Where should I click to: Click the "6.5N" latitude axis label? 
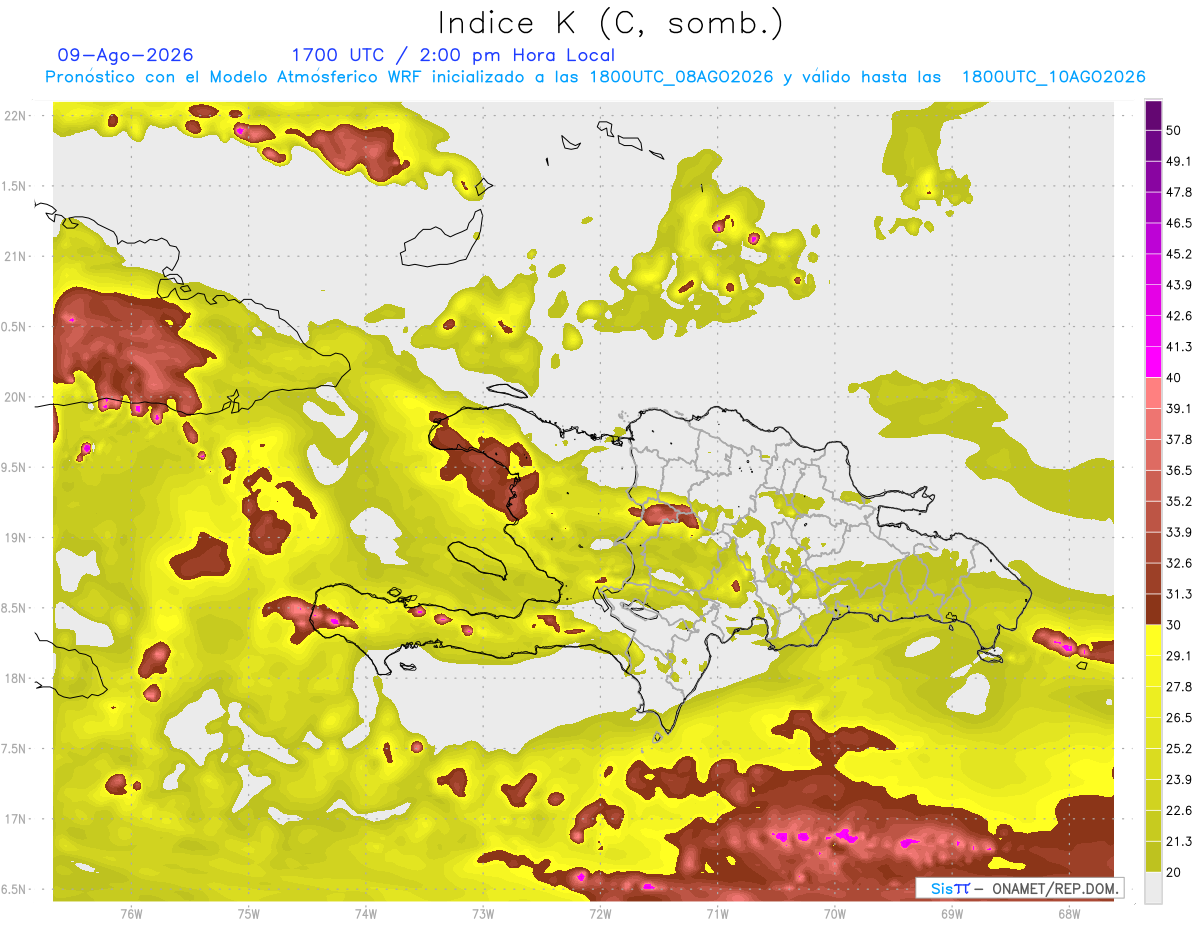[x=13, y=890]
